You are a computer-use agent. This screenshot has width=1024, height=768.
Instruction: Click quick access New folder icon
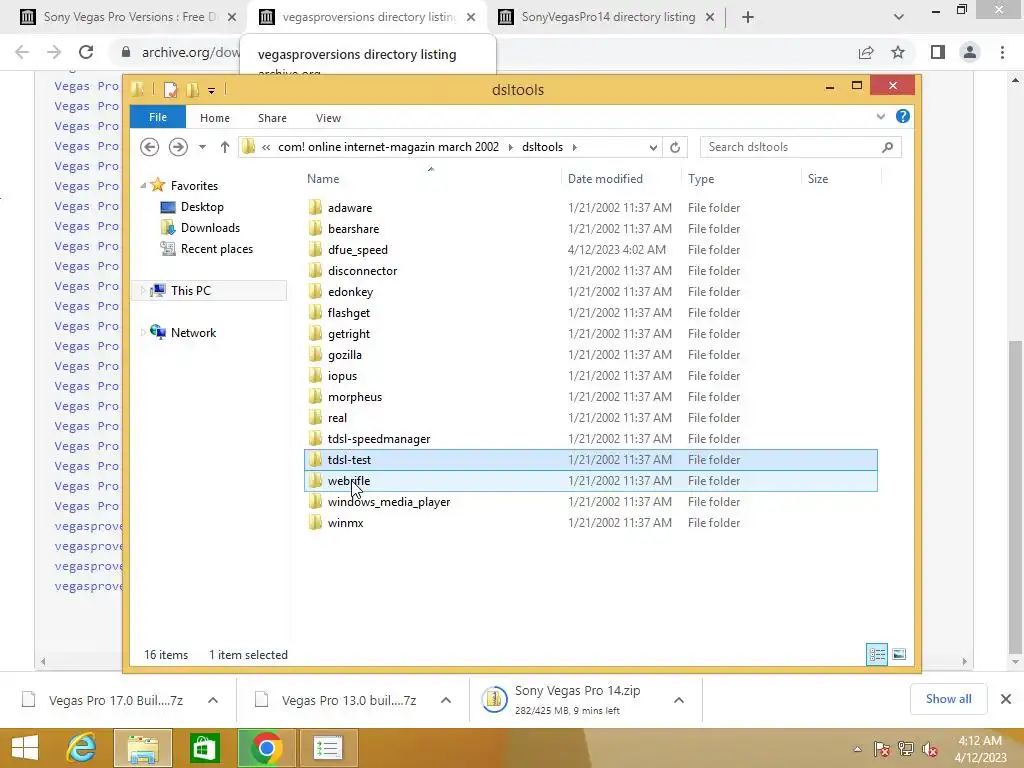(x=192, y=89)
